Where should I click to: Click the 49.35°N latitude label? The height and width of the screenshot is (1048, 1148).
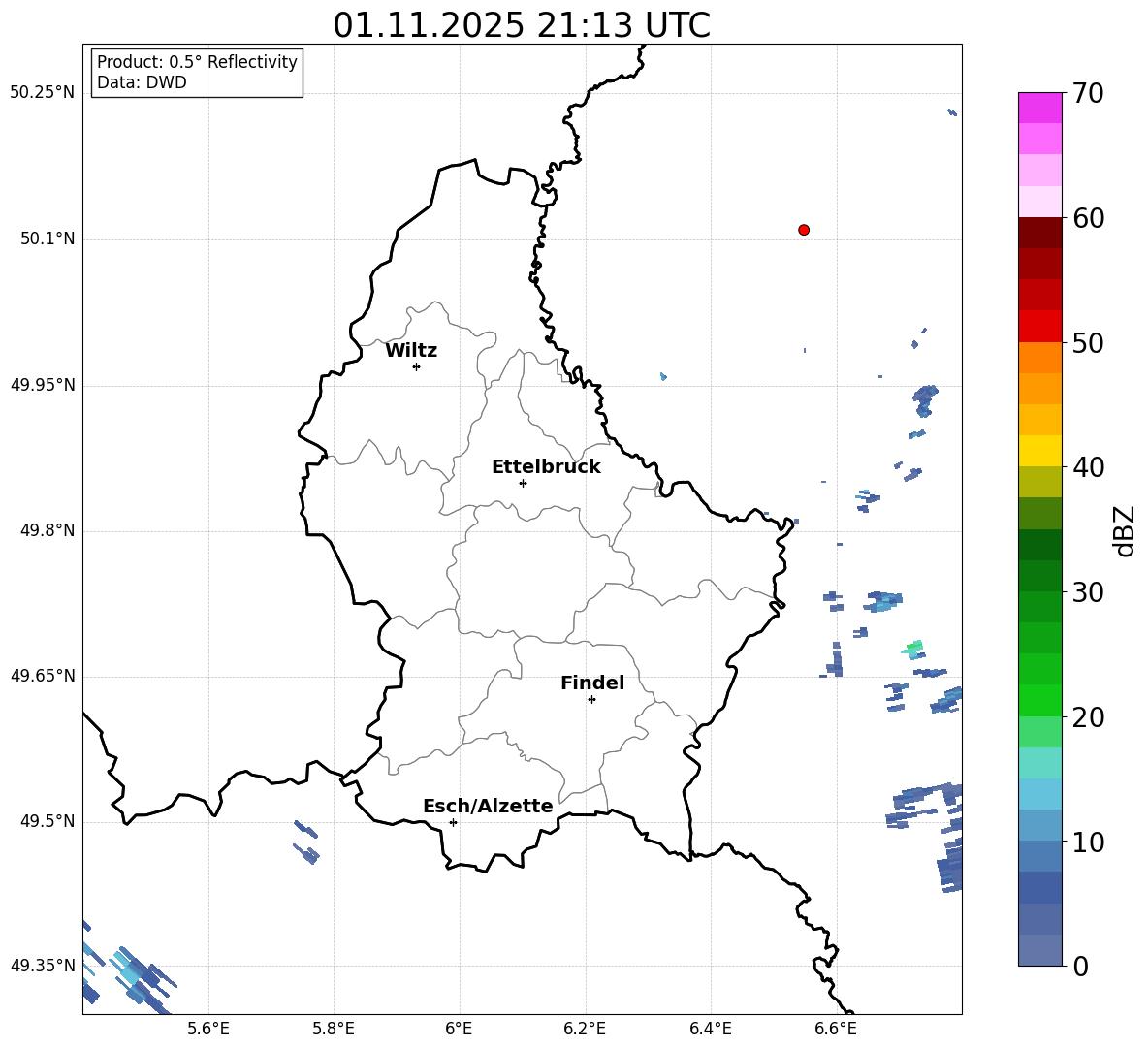[x=43, y=966]
